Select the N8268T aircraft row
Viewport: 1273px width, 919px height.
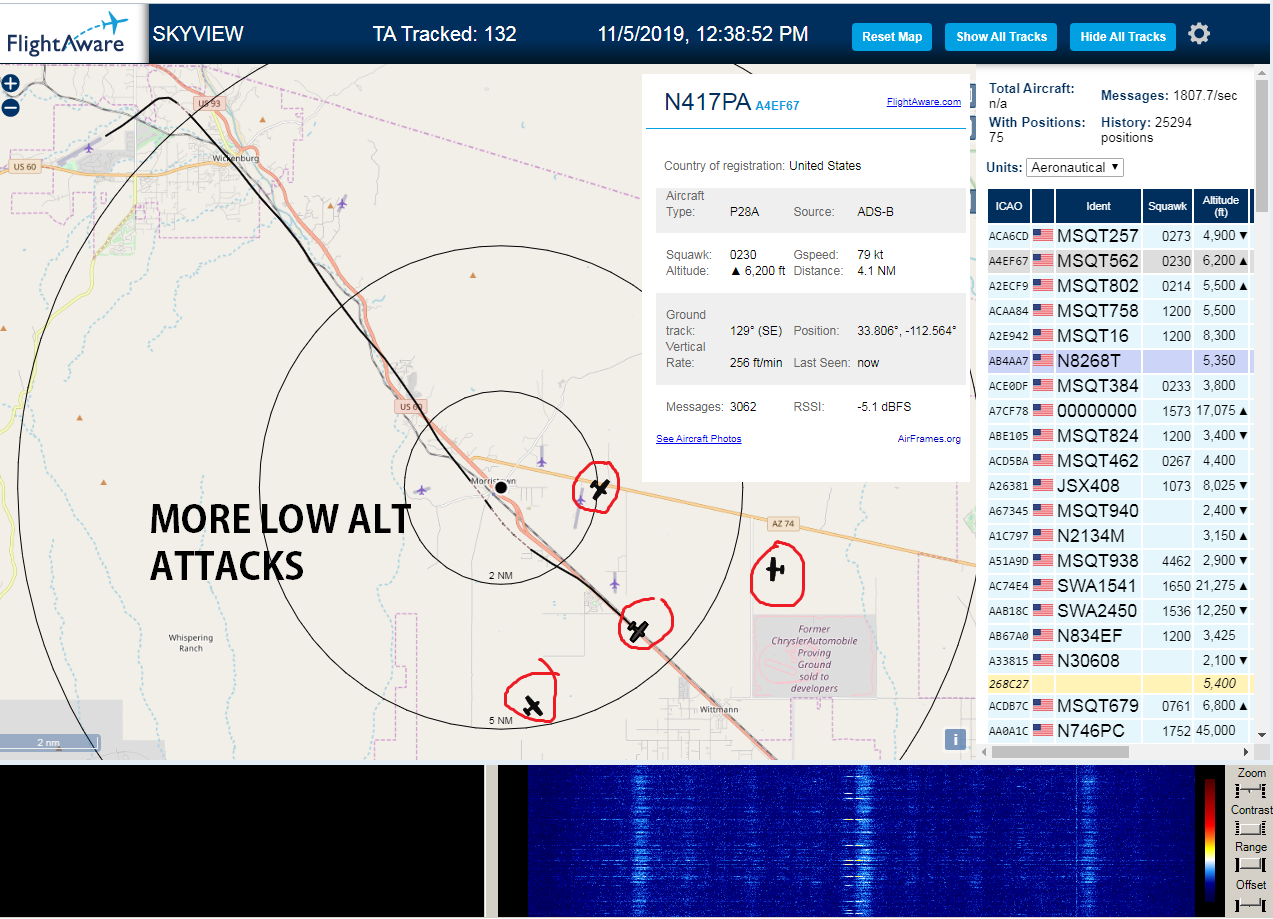click(x=1119, y=361)
